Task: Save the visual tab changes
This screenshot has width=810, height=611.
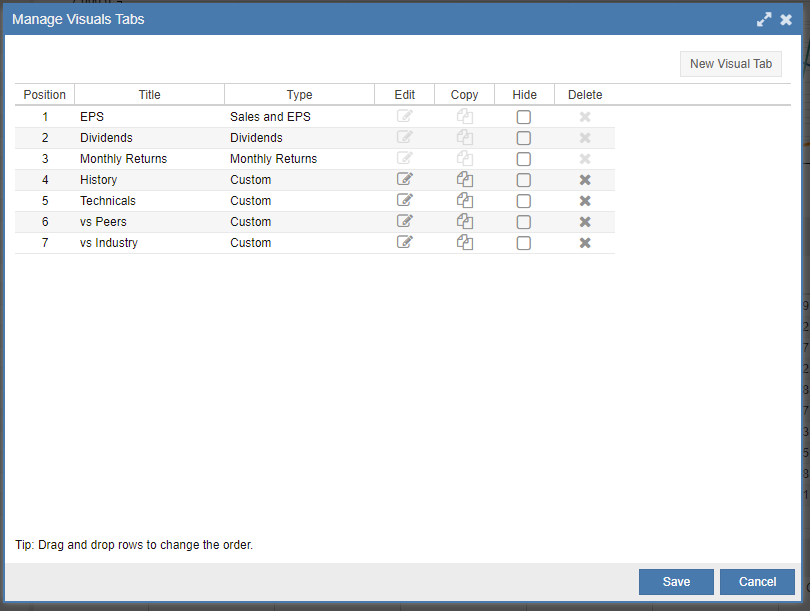Action: pyautogui.click(x=676, y=582)
